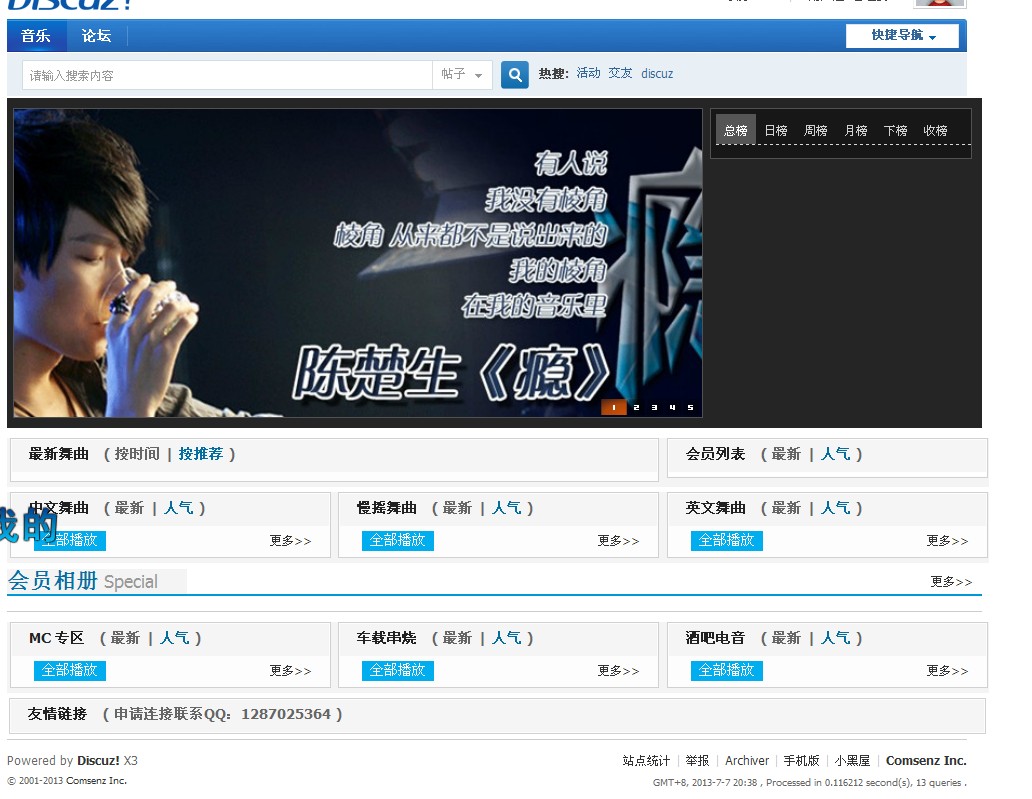Click 更多>> in MC 专区 section
The image size is (1032, 799).
[290, 670]
